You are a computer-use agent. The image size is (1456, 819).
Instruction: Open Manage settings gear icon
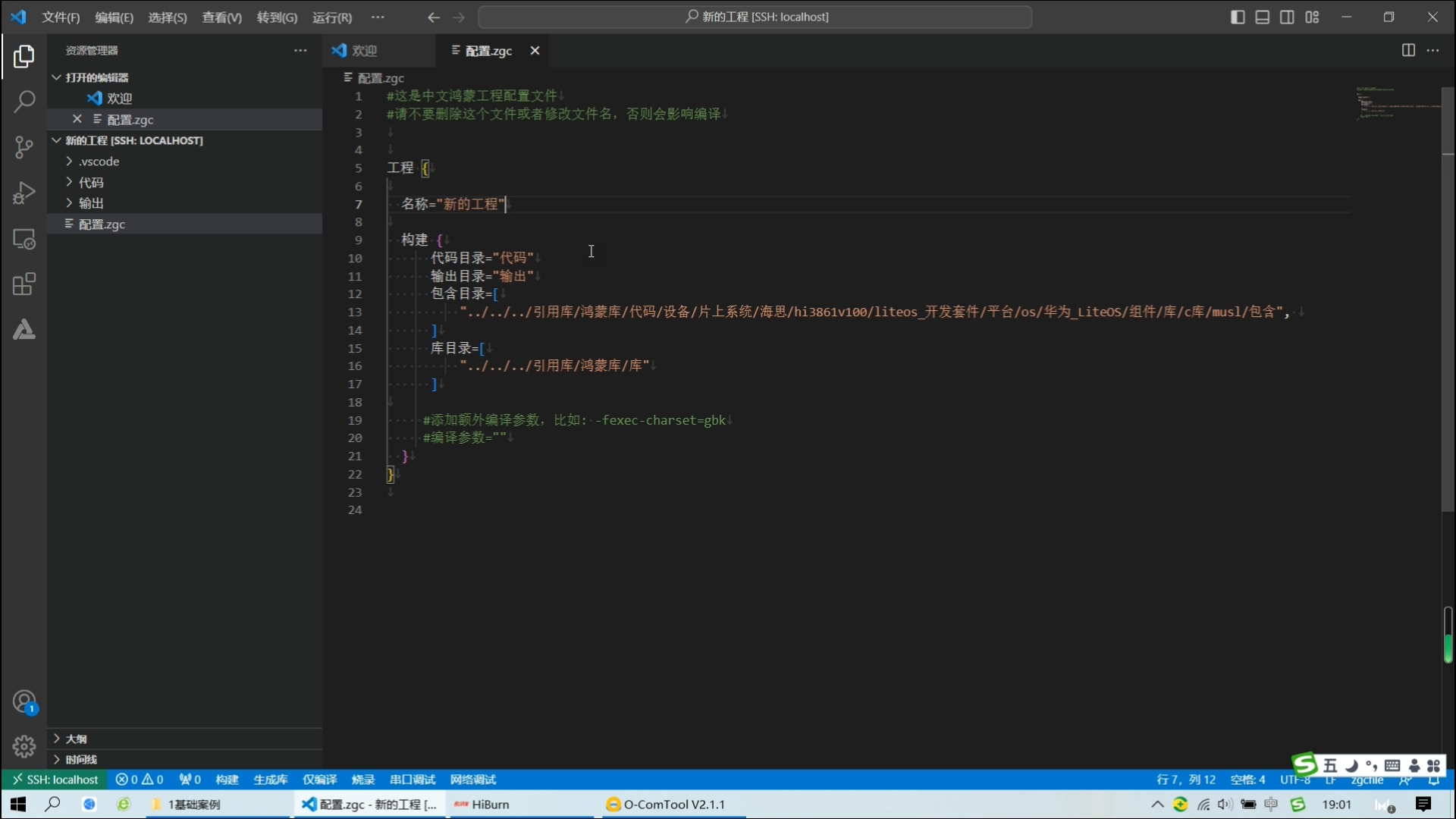[24, 746]
